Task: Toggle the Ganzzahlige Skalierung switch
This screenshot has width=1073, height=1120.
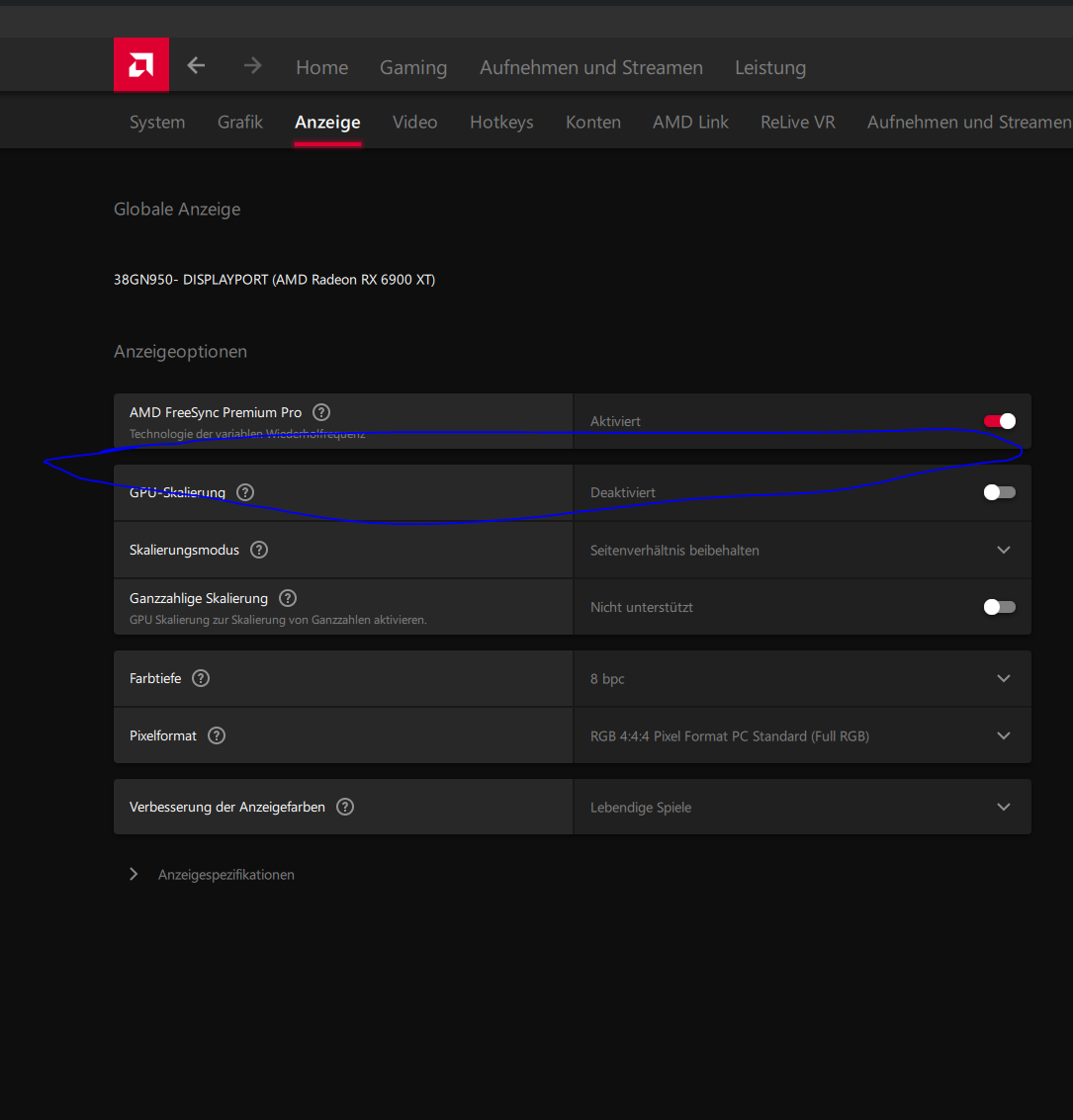Action: coord(1000,607)
